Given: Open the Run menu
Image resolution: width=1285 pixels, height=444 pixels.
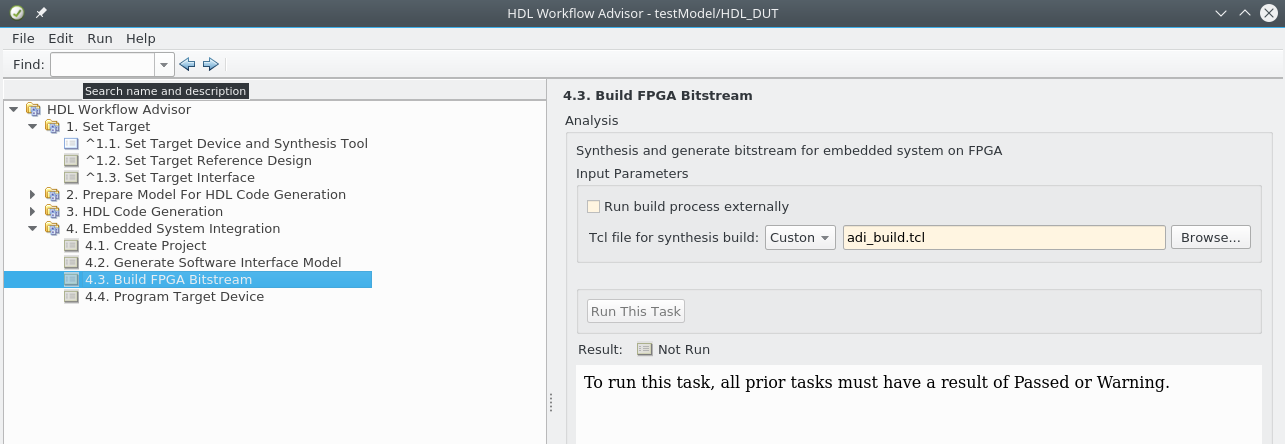Looking at the screenshot, I should (100, 38).
